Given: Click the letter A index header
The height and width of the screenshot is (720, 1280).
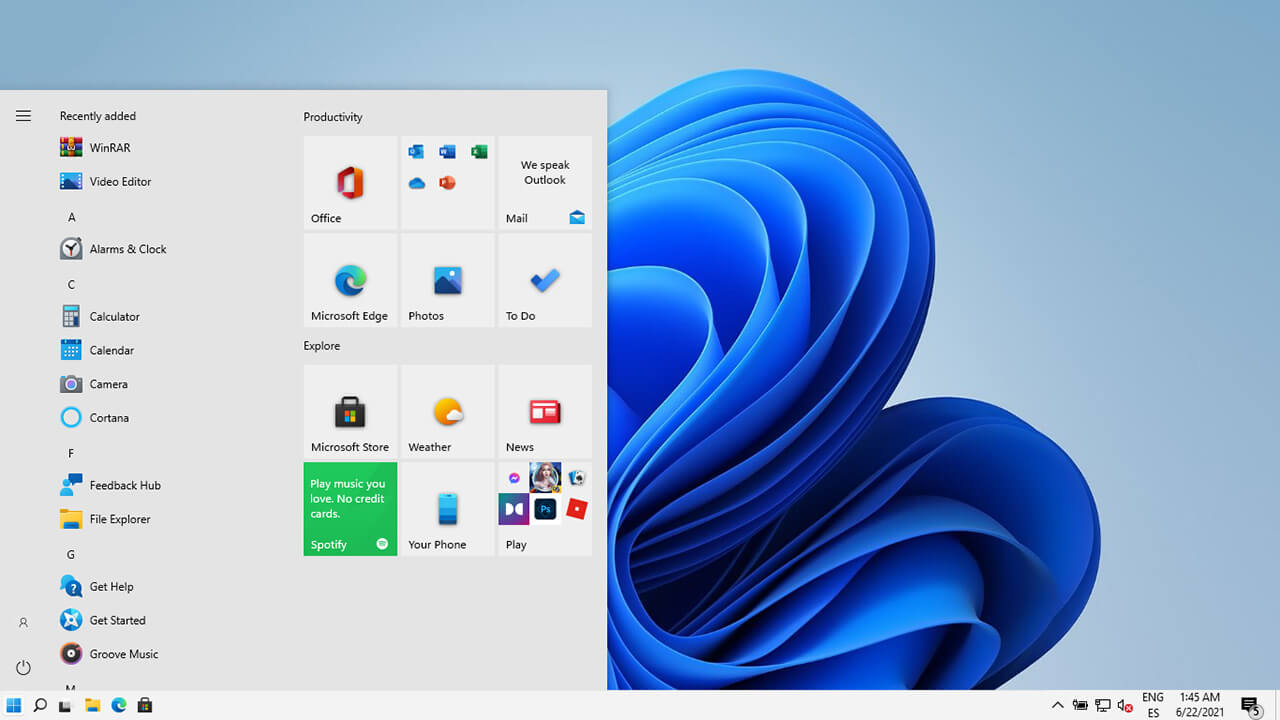Looking at the screenshot, I should 71,217.
